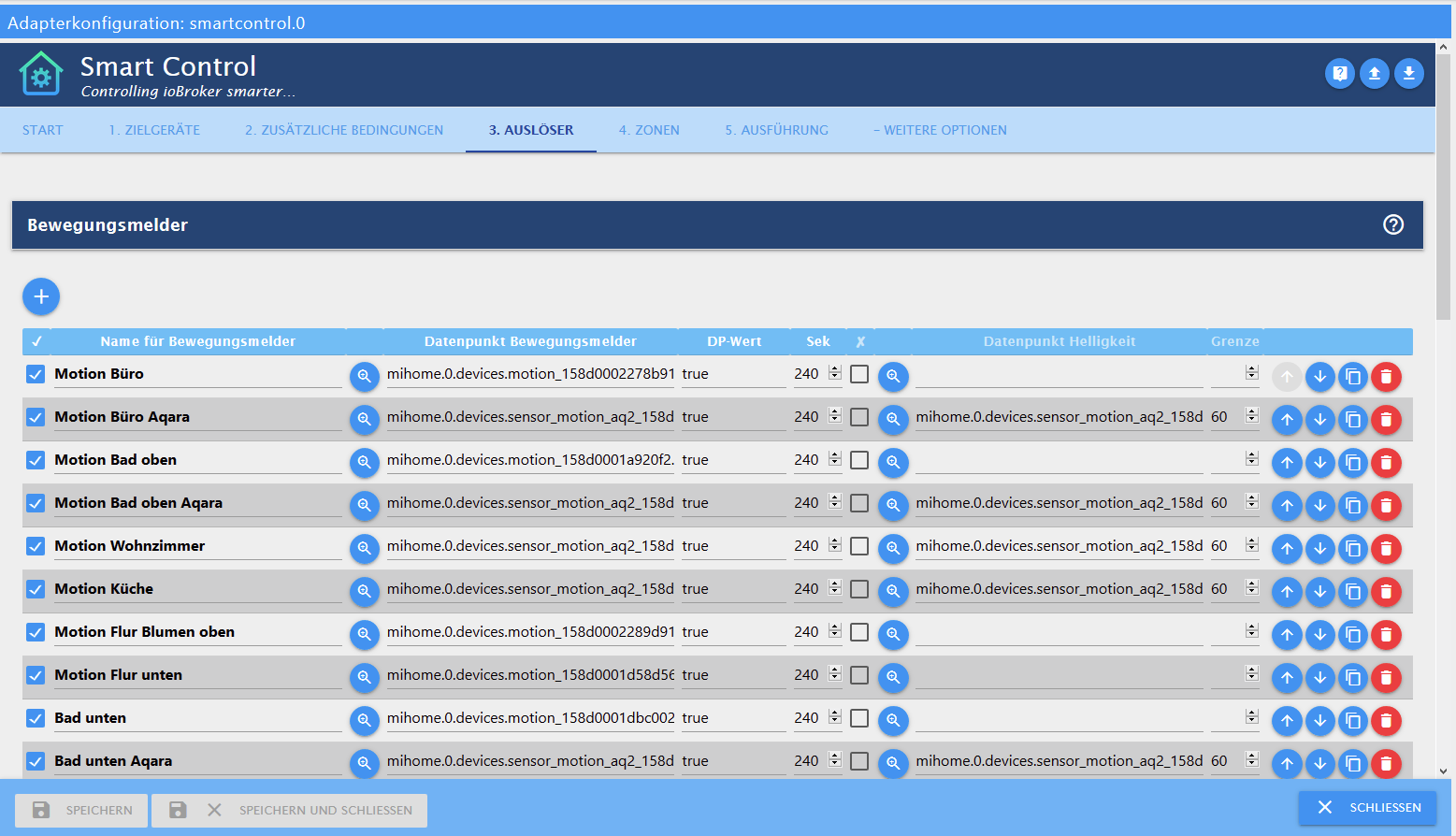Click SPEICHERN UND SCHLIESSEN button
The width and height of the screenshot is (1456, 836).
tap(290, 810)
